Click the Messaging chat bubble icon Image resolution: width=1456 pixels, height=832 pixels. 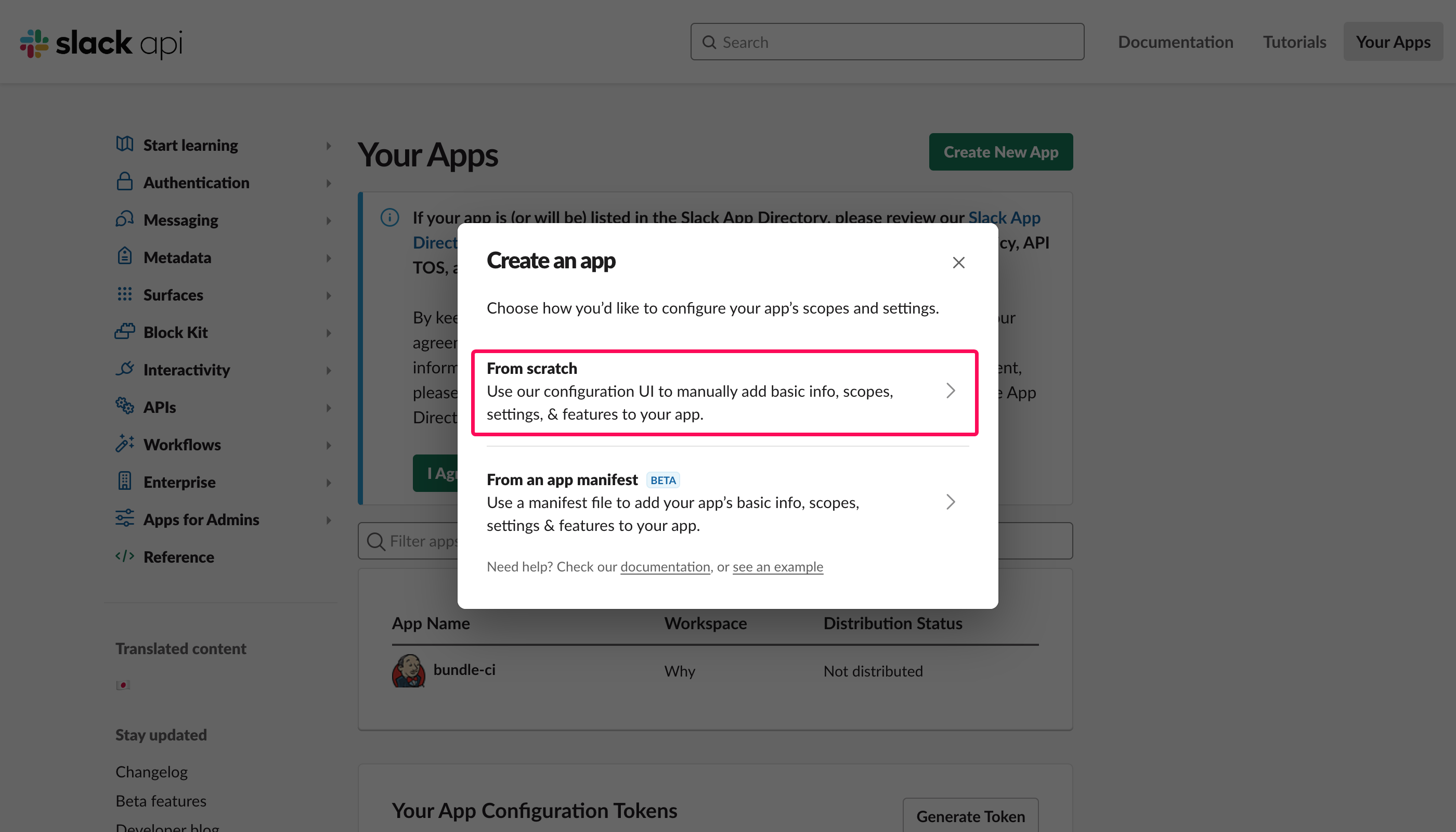click(125, 219)
